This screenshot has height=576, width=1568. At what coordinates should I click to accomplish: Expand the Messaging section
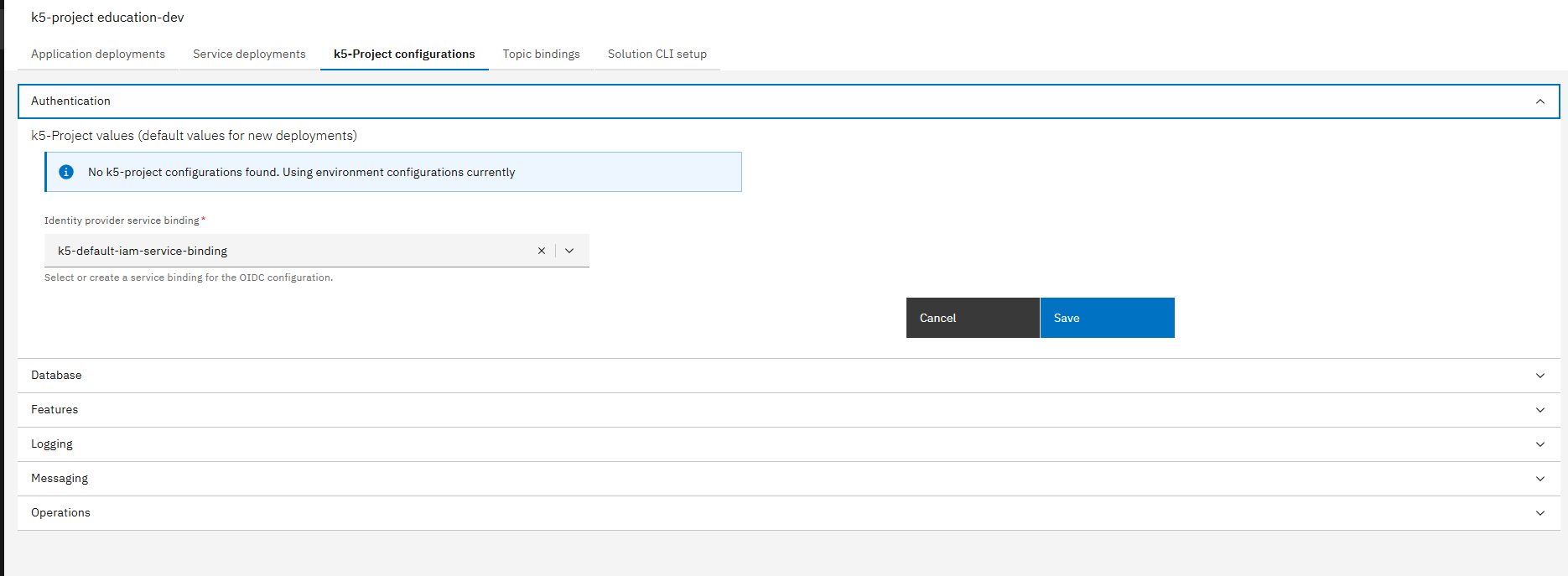(788, 479)
